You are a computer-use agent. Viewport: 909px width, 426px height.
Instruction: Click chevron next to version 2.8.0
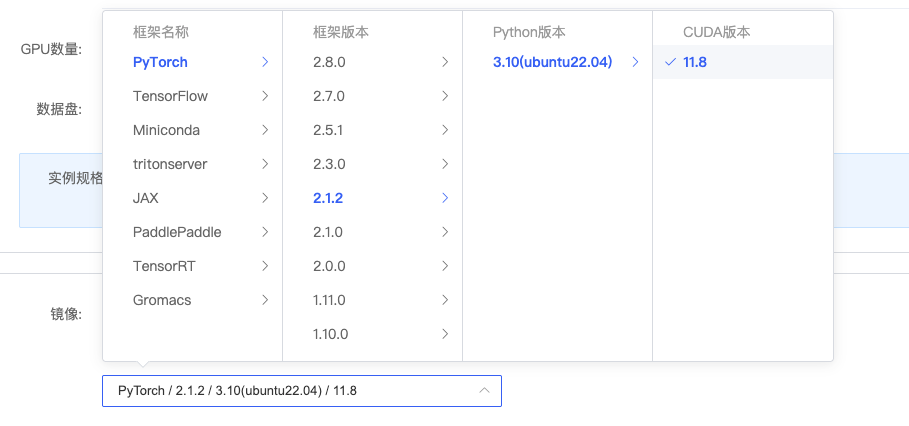pyautogui.click(x=445, y=62)
